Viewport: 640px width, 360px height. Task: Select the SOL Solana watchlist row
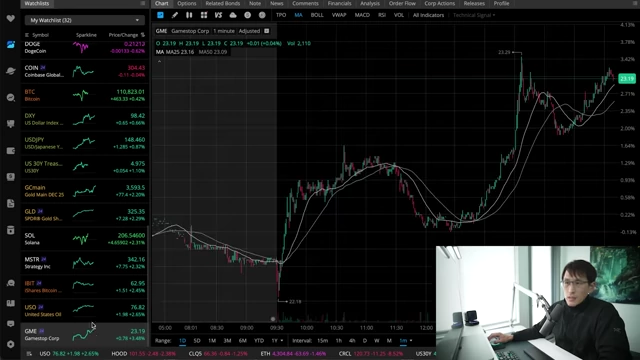(84, 239)
